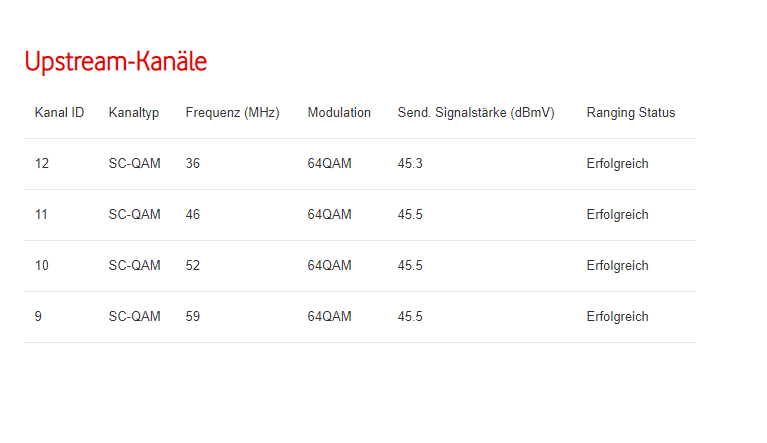Select channel ID 12 cell
The image size is (767, 443).
pos(41,164)
